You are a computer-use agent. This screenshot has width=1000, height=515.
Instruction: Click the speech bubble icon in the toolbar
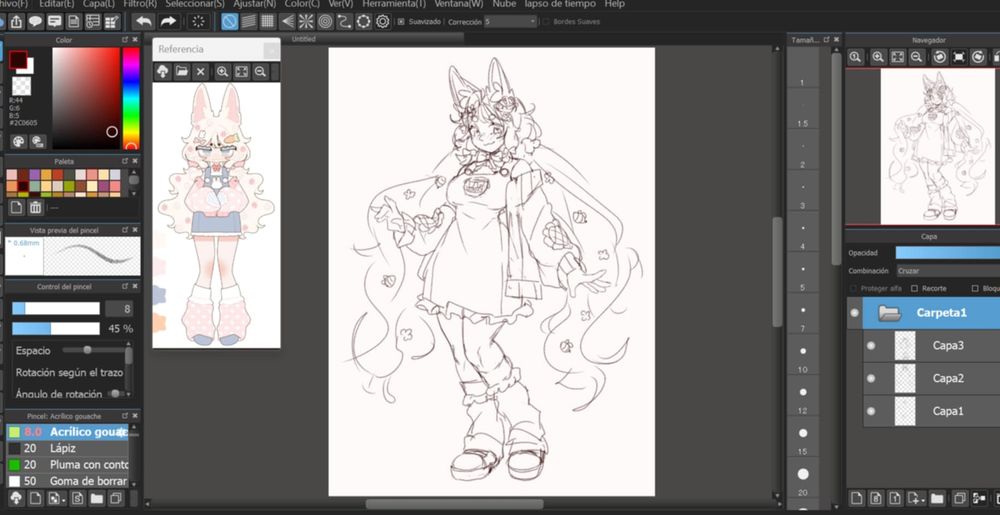[x=35, y=22]
